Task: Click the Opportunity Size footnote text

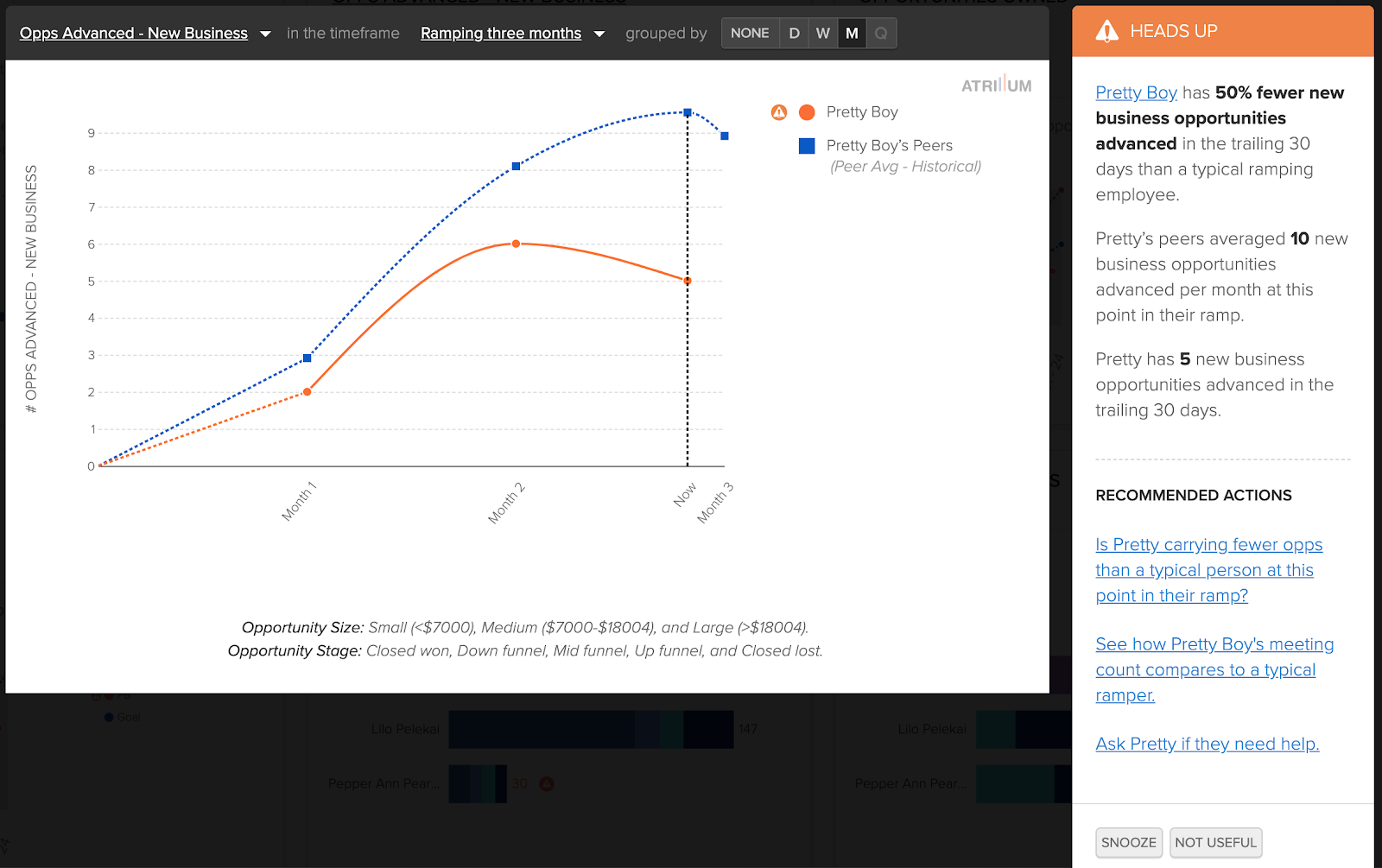Action: coord(525,627)
